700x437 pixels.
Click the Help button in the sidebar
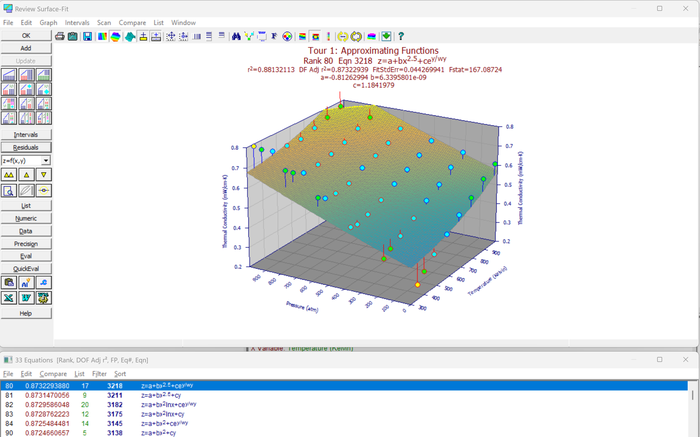click(26, 313)
